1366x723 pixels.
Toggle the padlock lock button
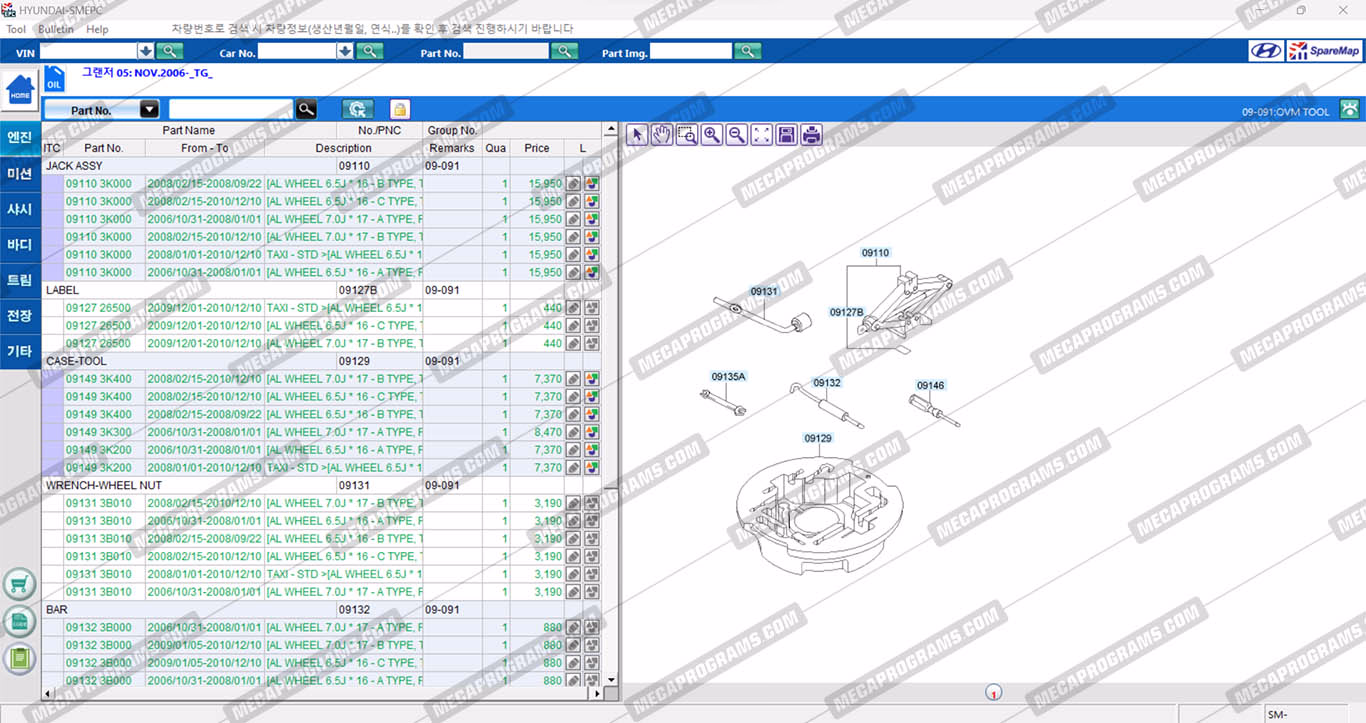tap(399, 110)
